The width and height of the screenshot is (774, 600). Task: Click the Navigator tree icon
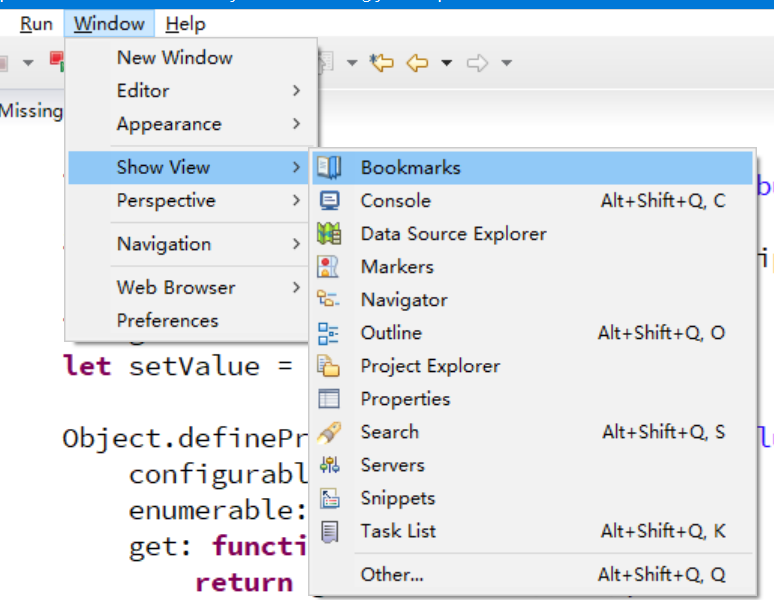point(328,300)
